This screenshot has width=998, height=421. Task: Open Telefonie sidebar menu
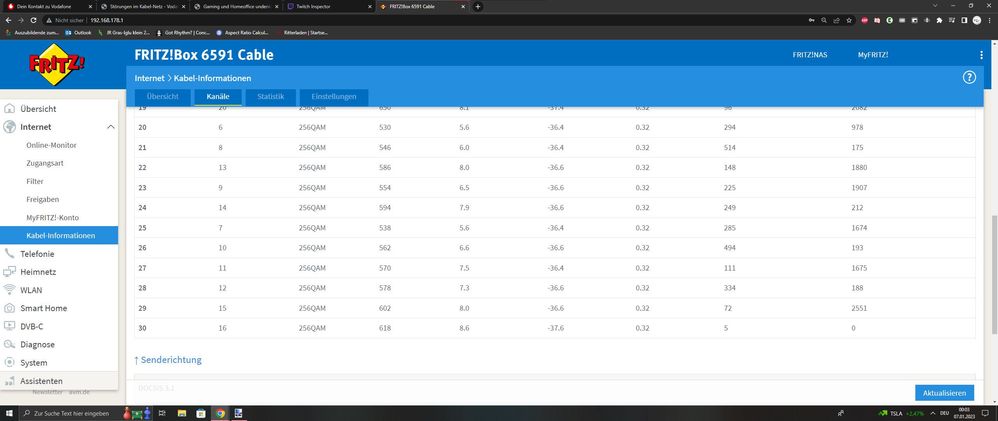click(x=59, y=253)
